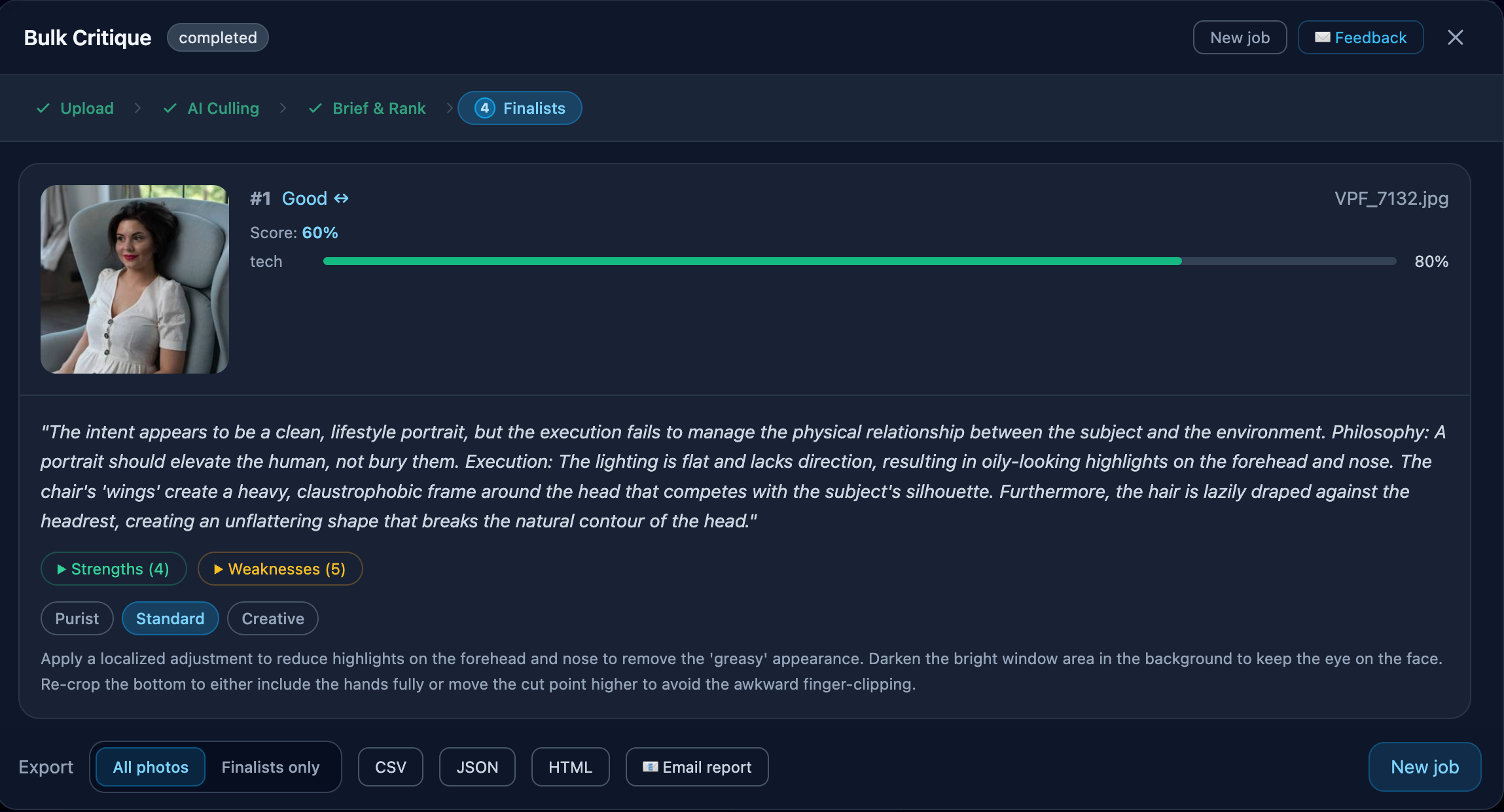
Task: Click the envelope icon on Email report
Action: pyautogui.click(x=651, y=766)
